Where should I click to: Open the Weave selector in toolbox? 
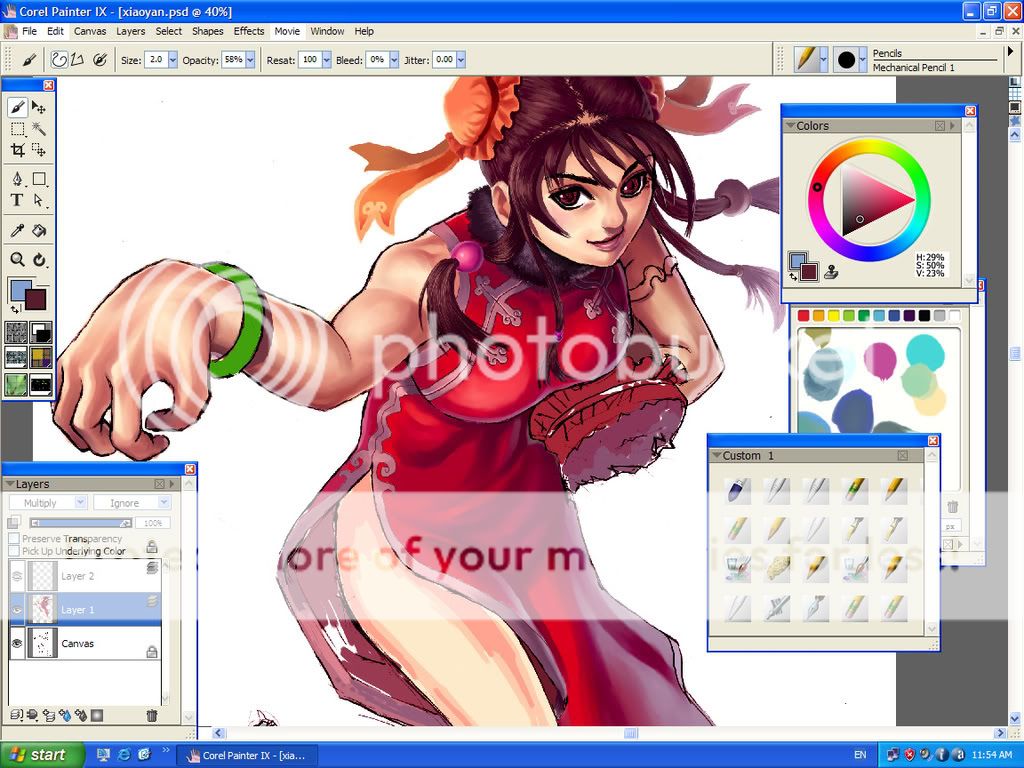coord(40,357)
